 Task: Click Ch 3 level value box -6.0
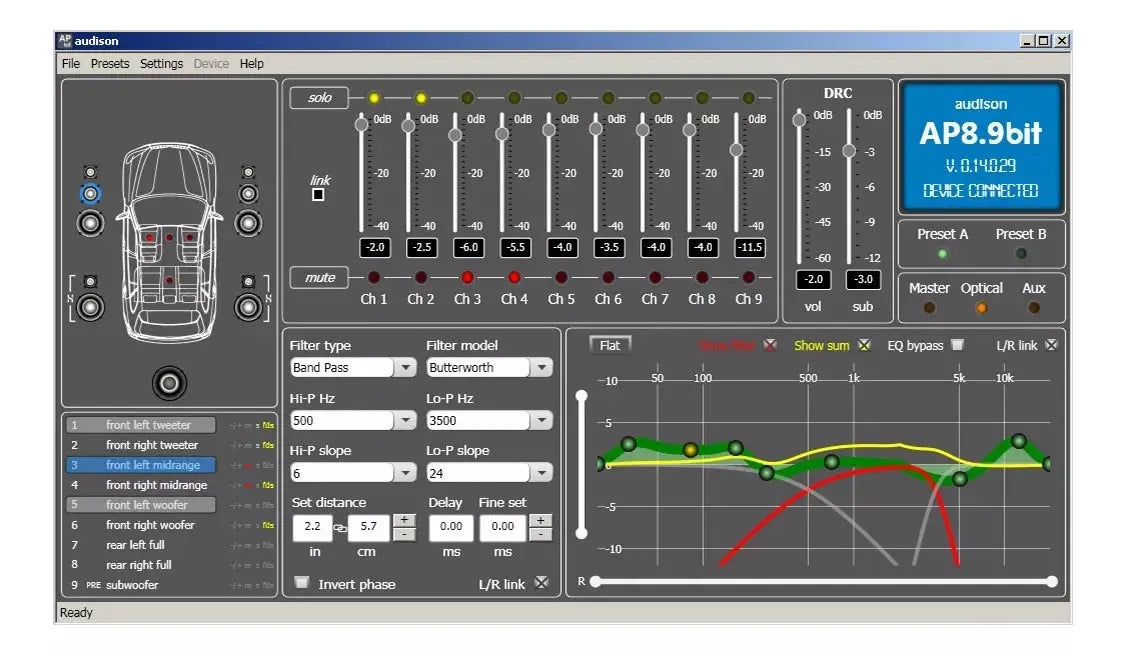point(469,248)
